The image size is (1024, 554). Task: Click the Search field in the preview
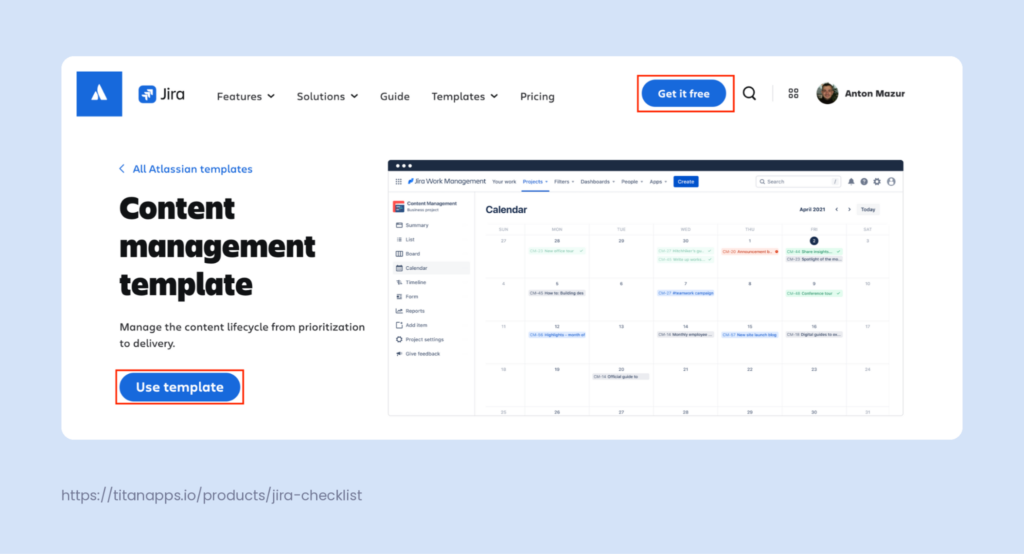(798, 182)
